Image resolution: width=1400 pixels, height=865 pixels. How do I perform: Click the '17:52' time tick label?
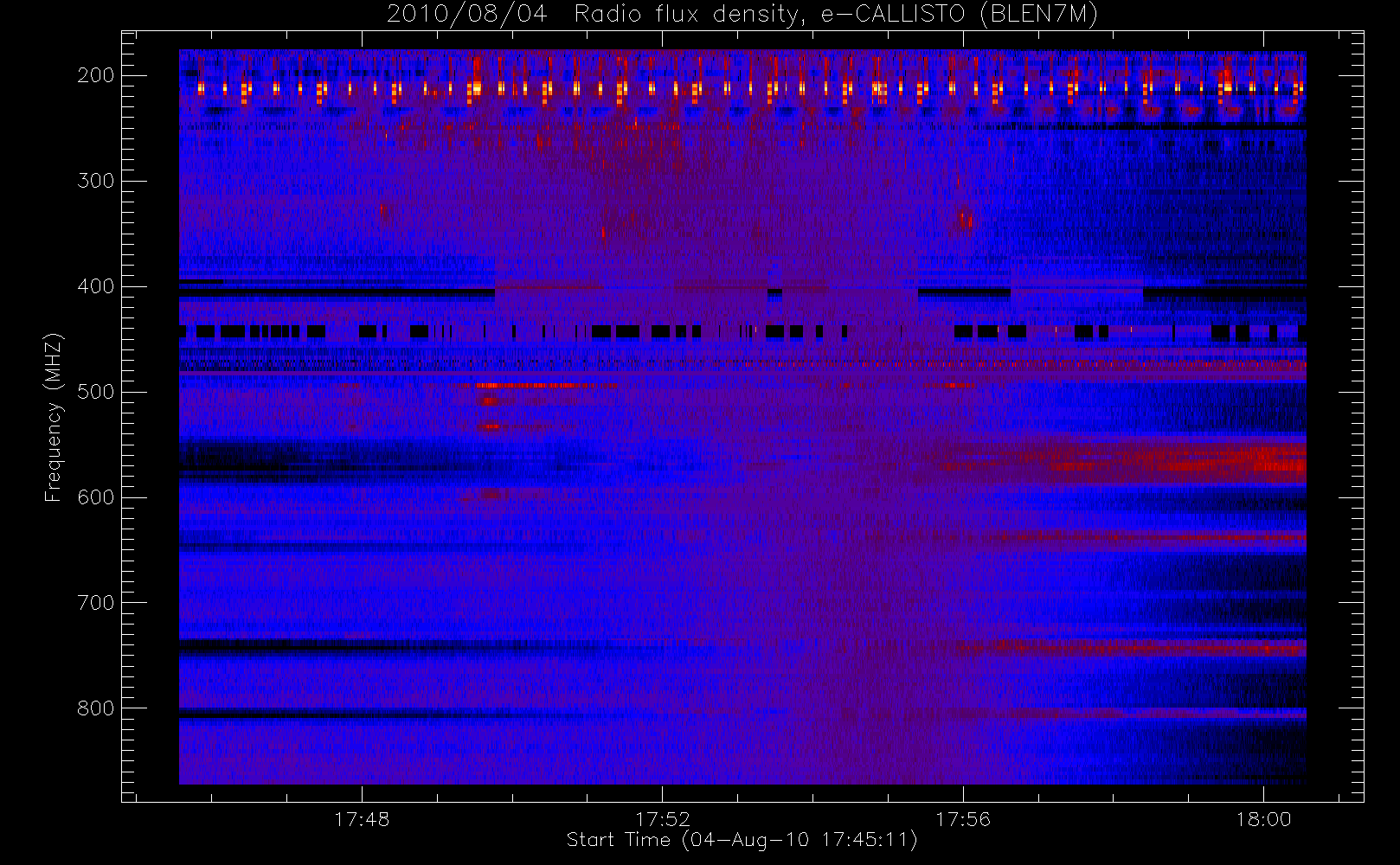tap(663, 819)
